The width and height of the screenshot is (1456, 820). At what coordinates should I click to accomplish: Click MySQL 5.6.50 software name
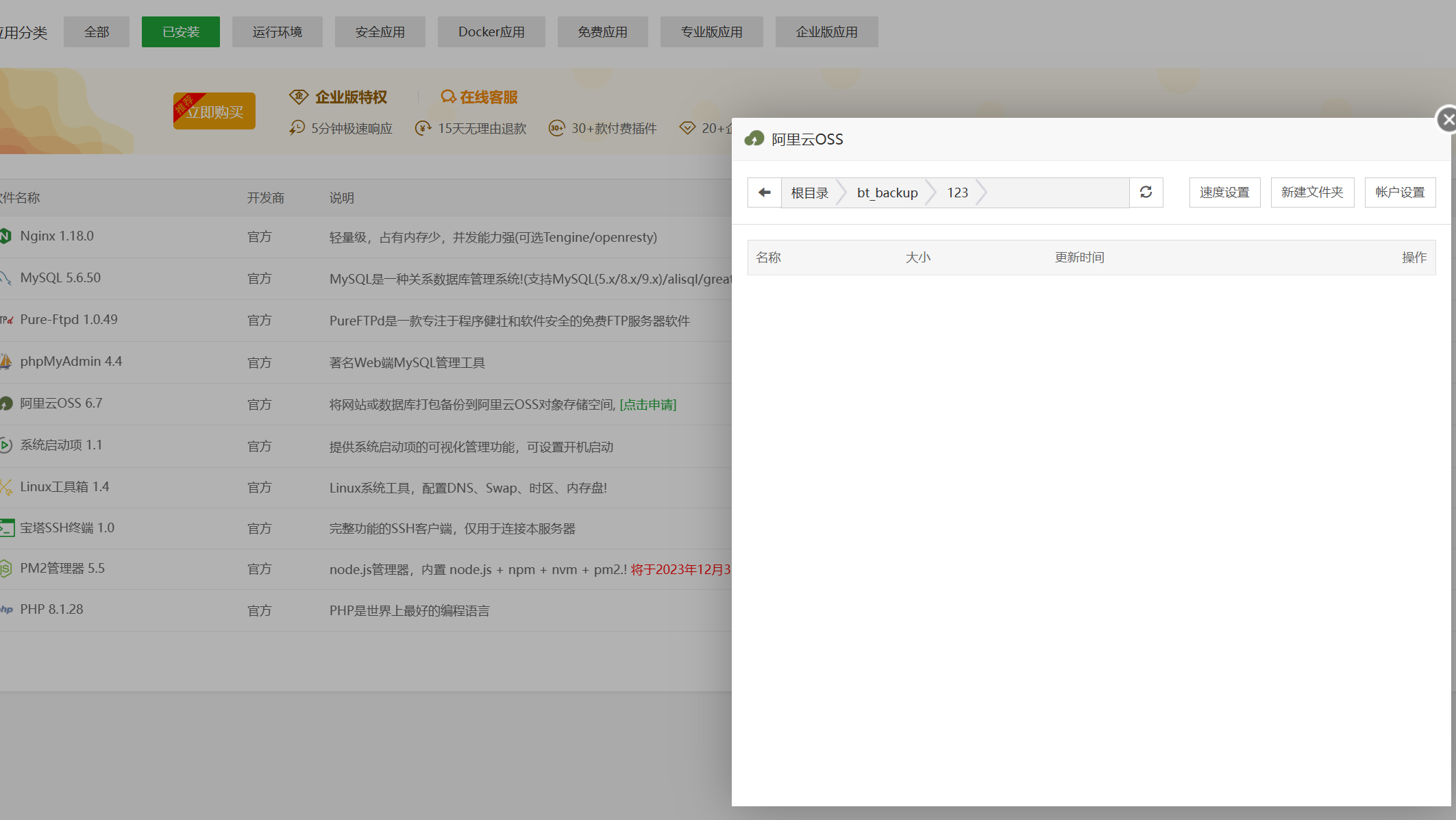[60, 278]
